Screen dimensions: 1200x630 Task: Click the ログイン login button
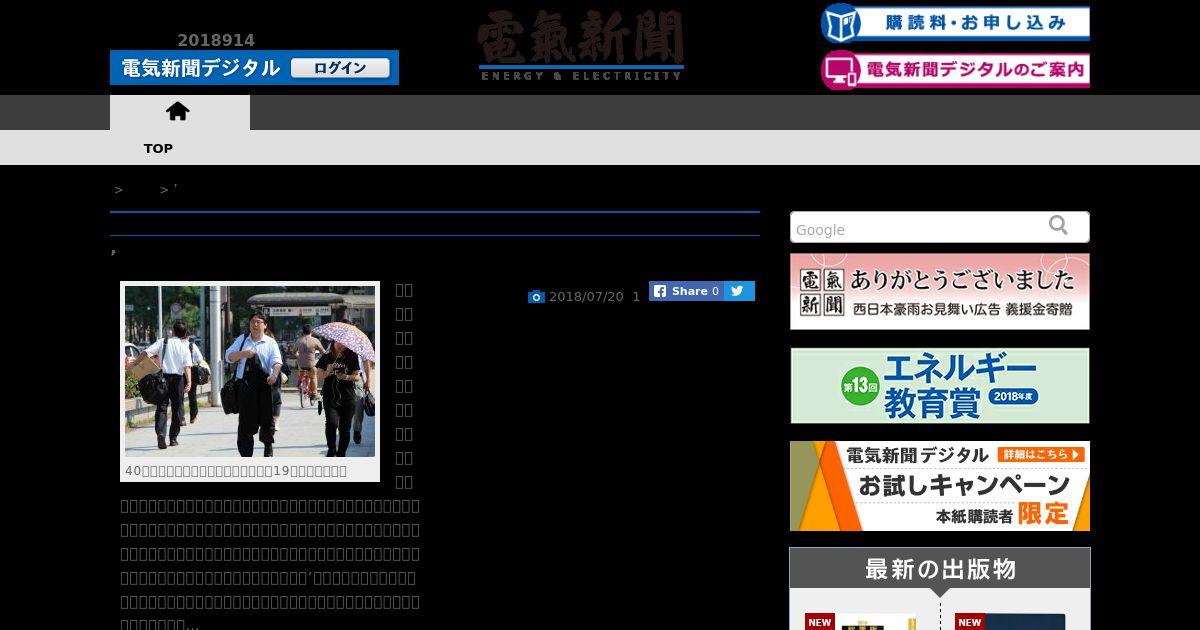340,68
